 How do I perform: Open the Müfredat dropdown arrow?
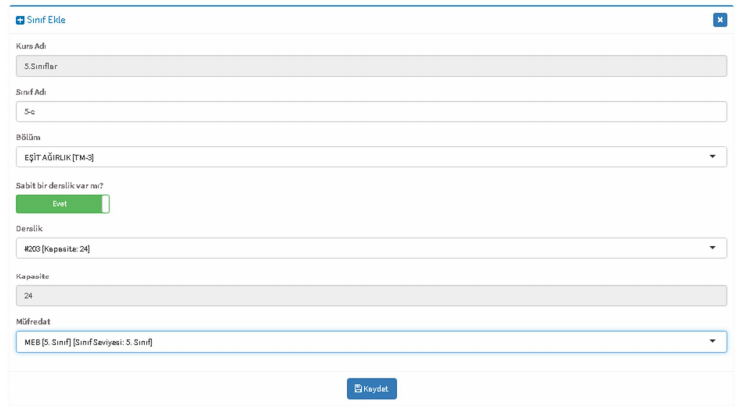(712, 341)
